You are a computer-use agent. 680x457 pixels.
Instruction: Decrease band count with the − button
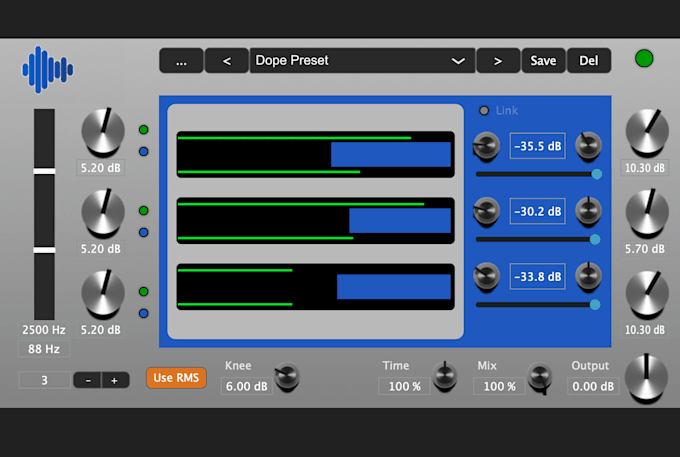click(89, 380)
